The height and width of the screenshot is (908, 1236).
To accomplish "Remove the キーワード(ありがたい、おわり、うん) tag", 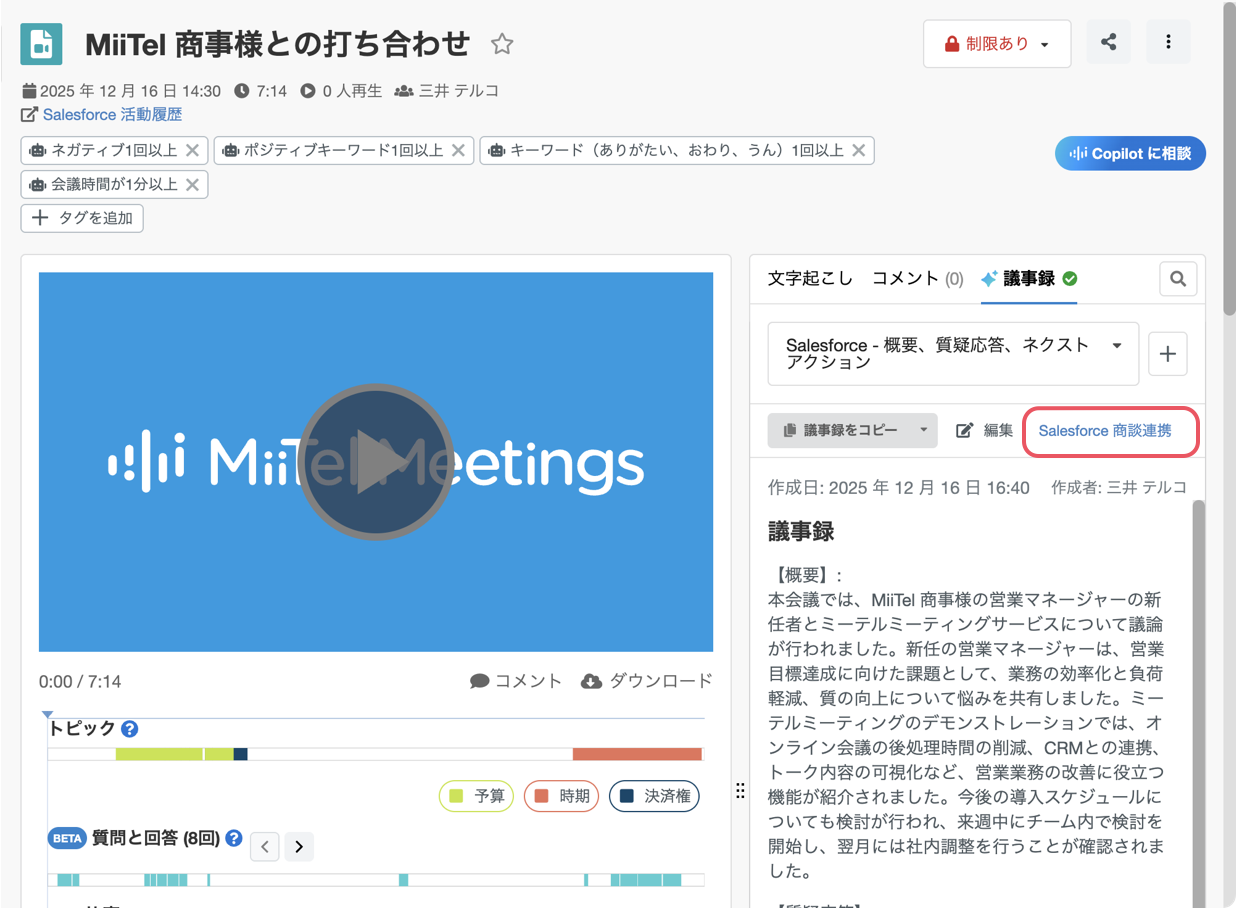I will click(x=859, y=151).
